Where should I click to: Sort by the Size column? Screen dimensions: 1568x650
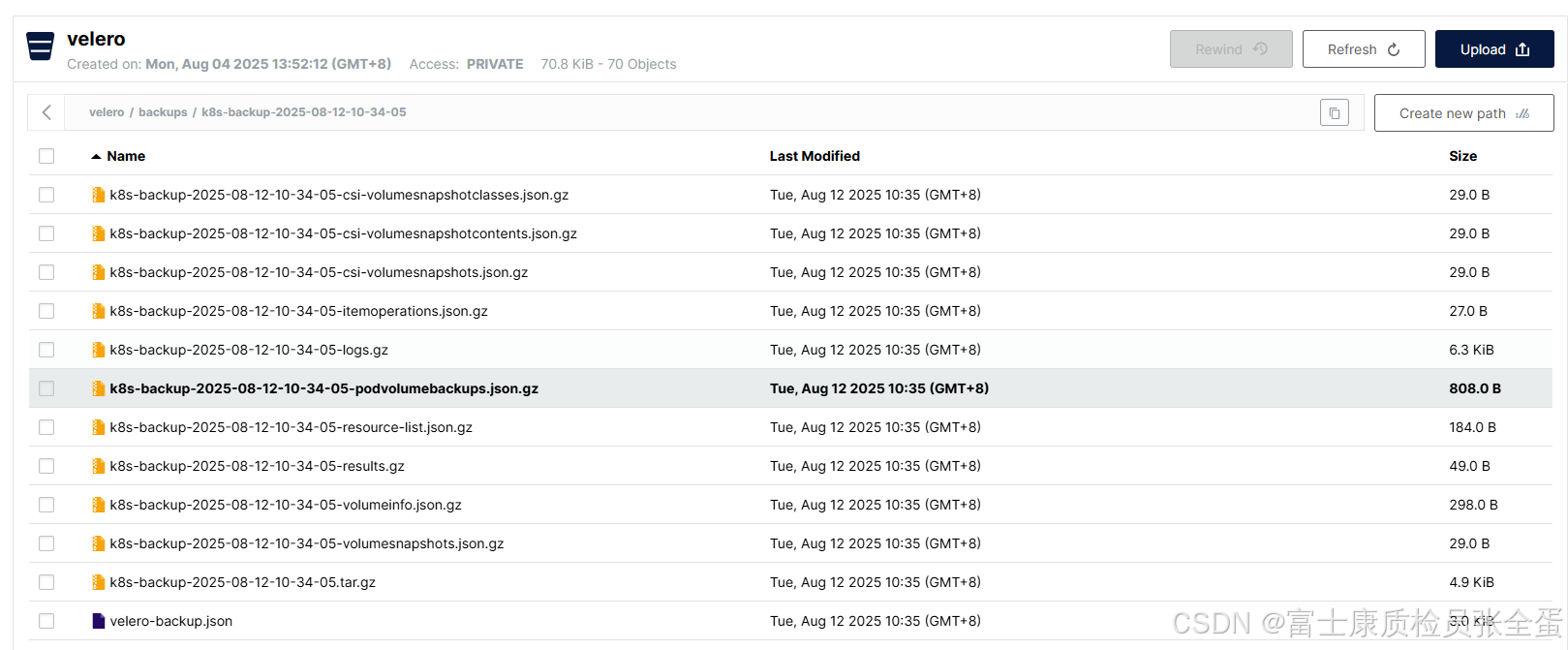1462,156
